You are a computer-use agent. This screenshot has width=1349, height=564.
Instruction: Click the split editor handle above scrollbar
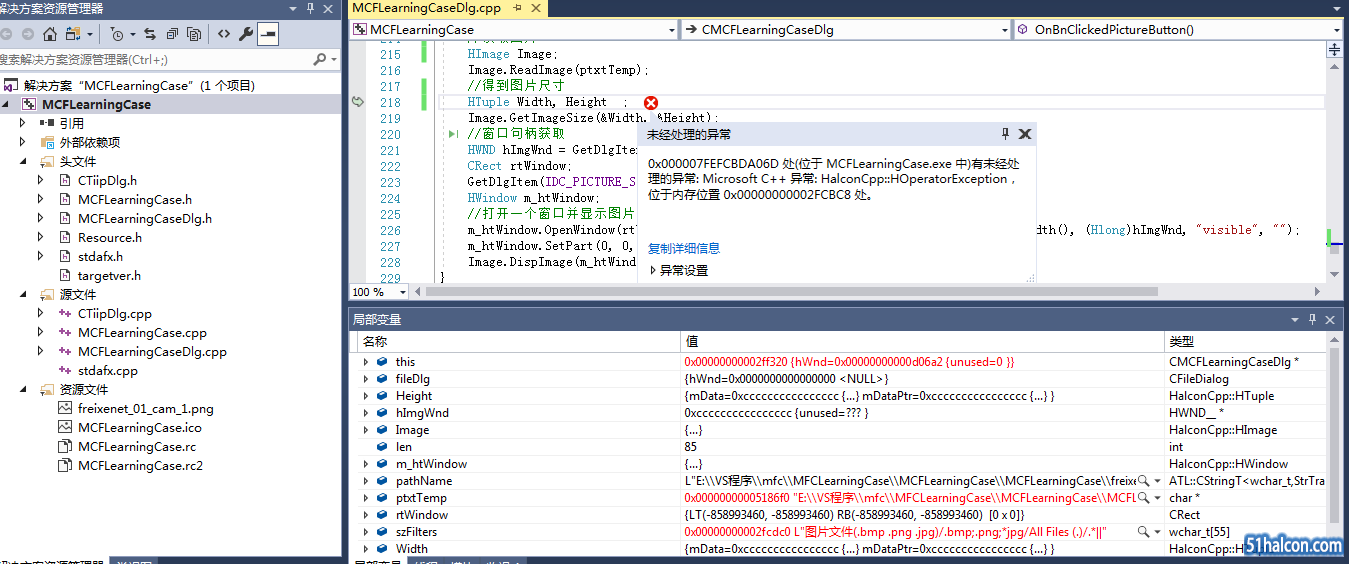(x=1336, y=48)
